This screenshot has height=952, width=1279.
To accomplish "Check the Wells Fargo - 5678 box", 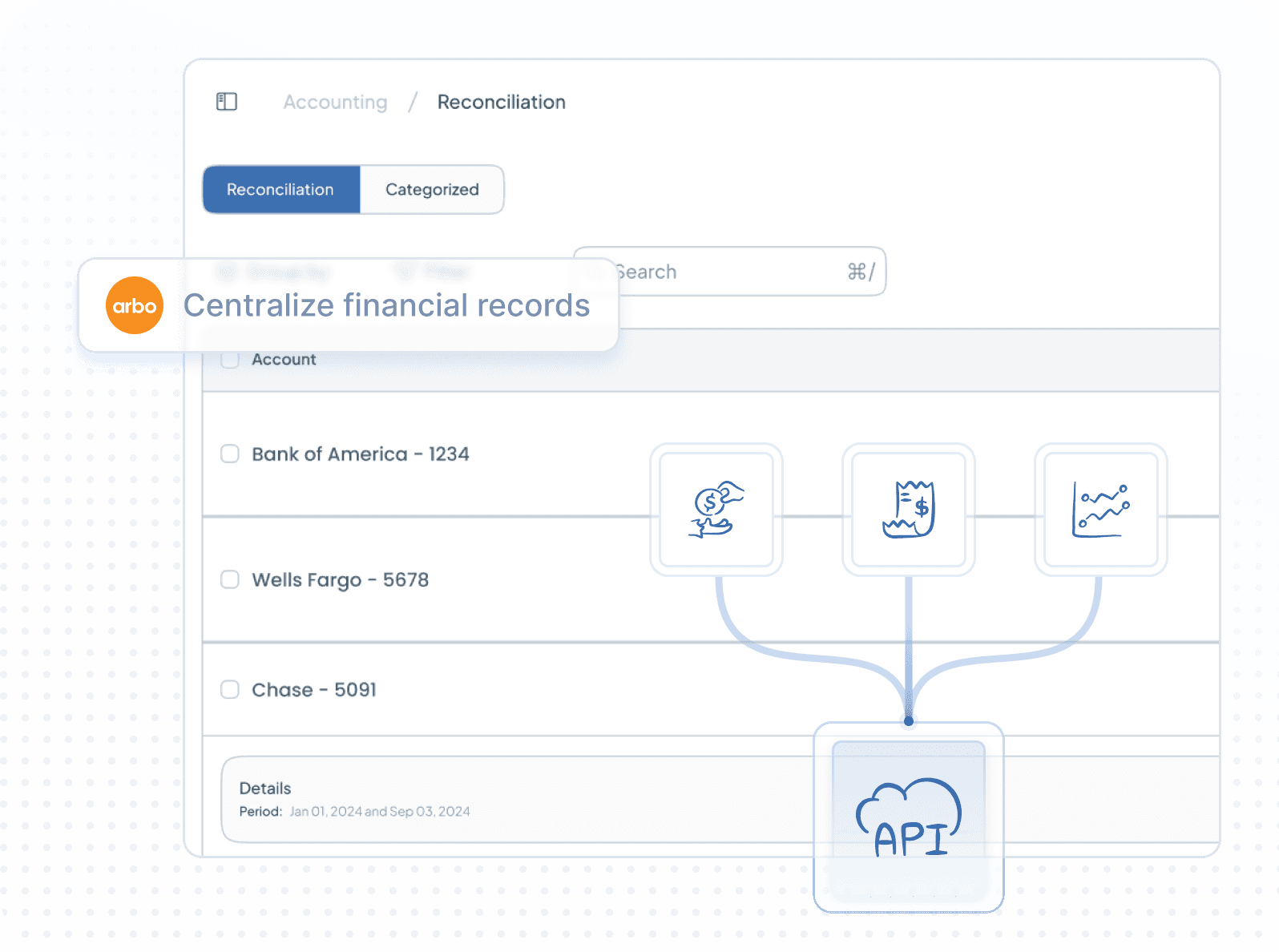I will (230, 579).
